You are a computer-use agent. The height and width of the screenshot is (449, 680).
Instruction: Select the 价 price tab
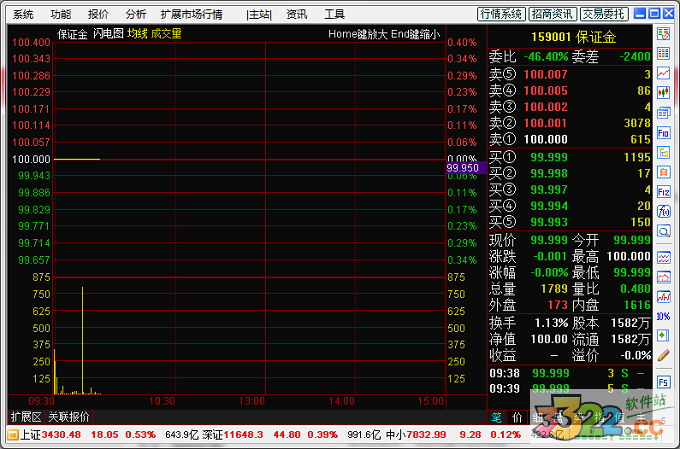517,418
